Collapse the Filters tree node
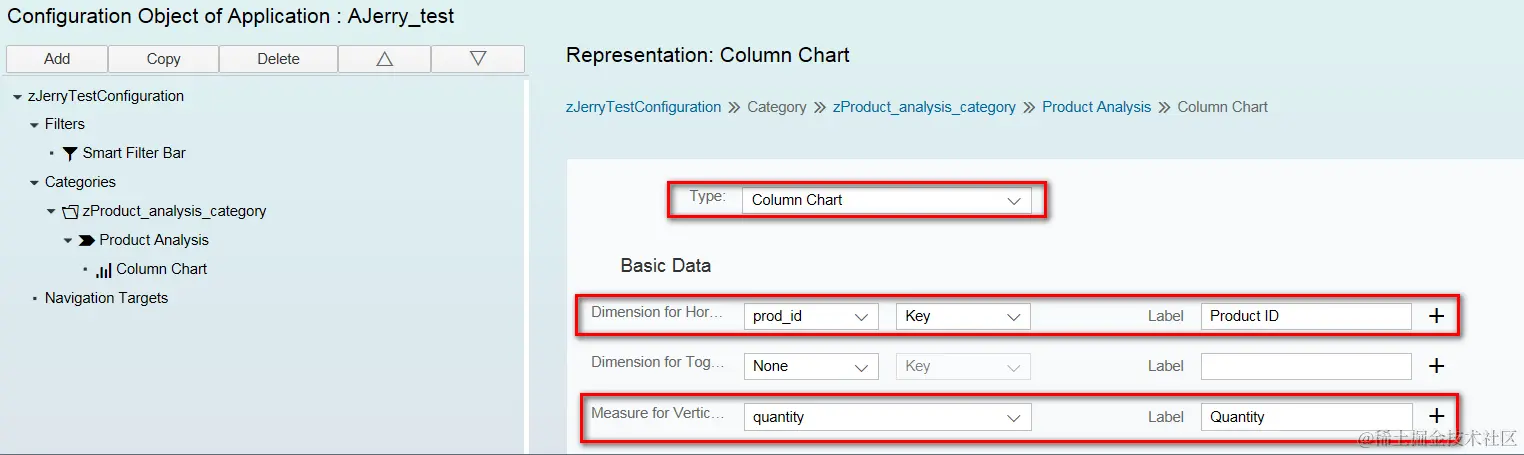 point(35,125)
